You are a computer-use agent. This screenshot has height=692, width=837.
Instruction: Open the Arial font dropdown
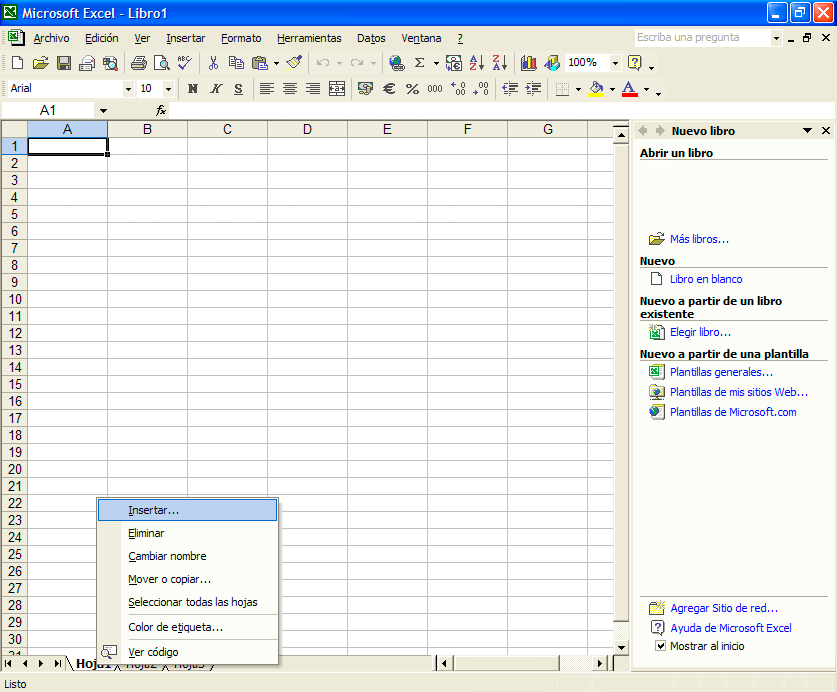point(128,89)
